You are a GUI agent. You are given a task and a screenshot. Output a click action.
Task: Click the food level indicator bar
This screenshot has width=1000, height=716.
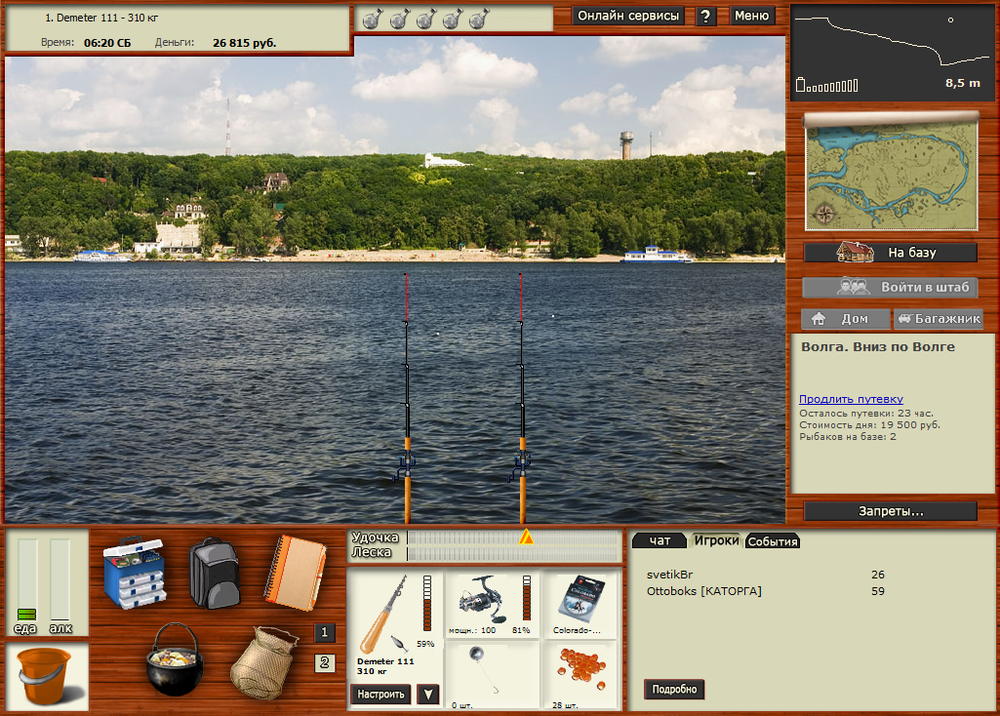pos(27,579)
